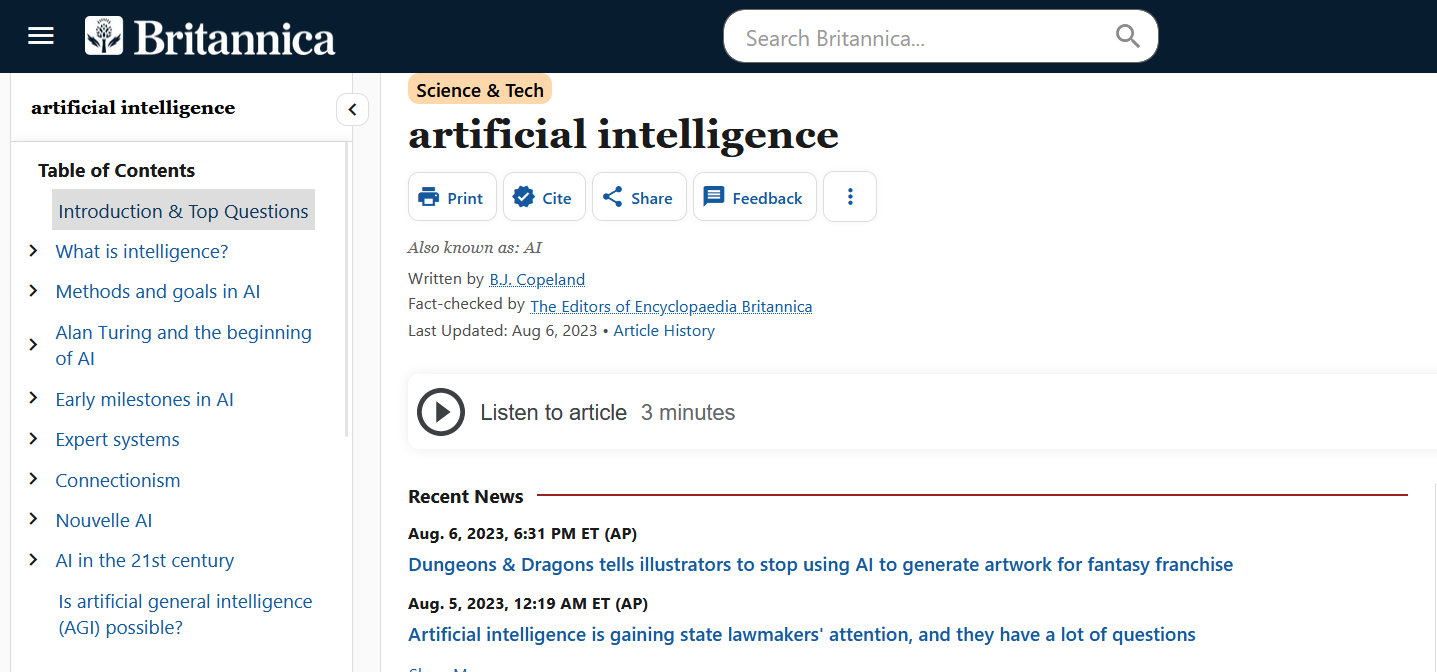This screenshot has width=1437, height=672.
Task: Open the three-dot more options menu
Action: point(850,197)
